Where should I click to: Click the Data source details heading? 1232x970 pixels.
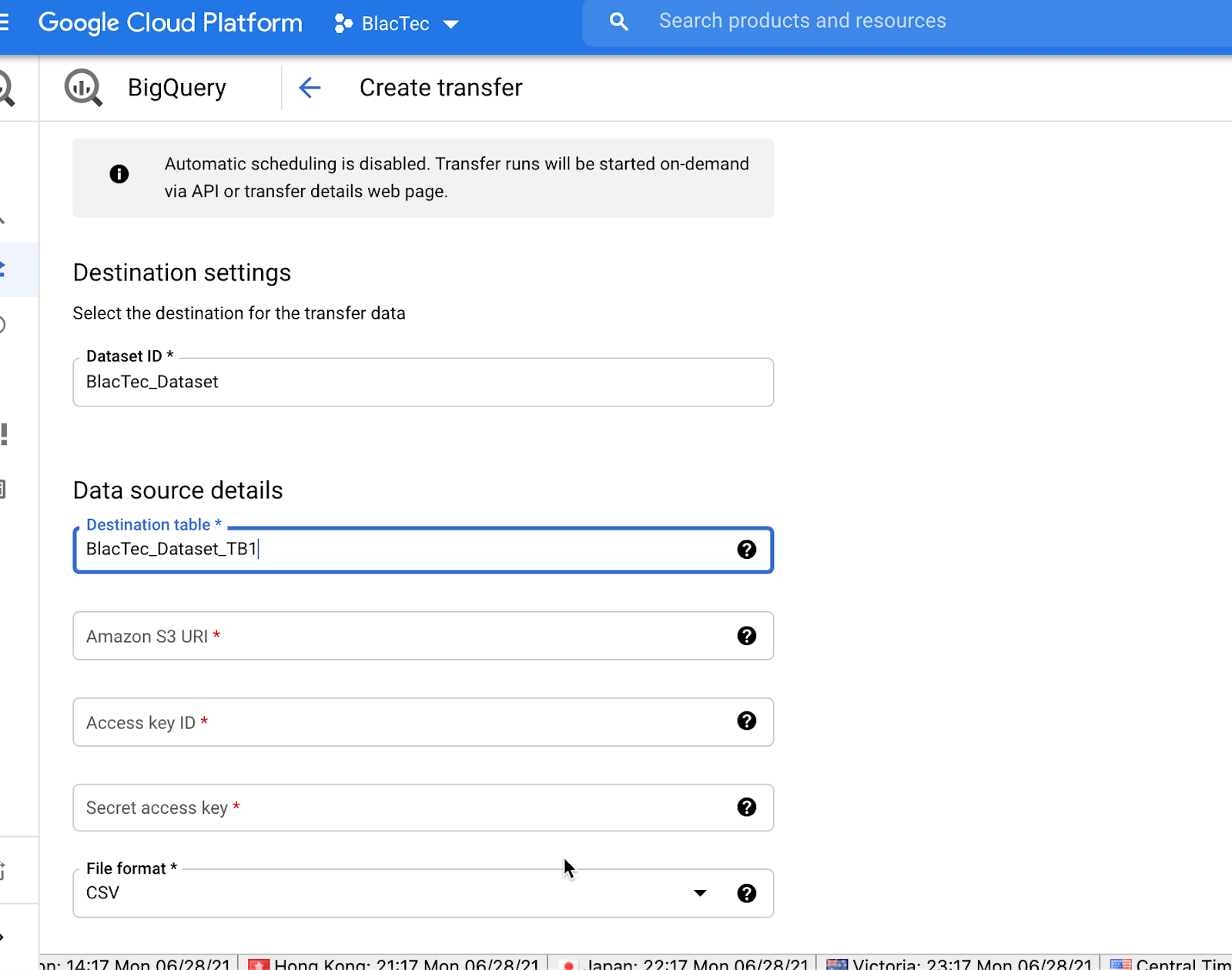[x=178, y=490]
